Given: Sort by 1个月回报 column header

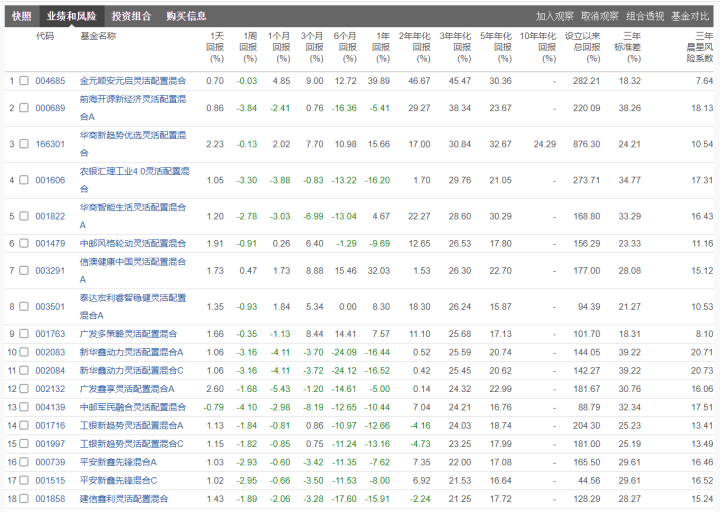Looking at the screenshot, I should (279, 47).
